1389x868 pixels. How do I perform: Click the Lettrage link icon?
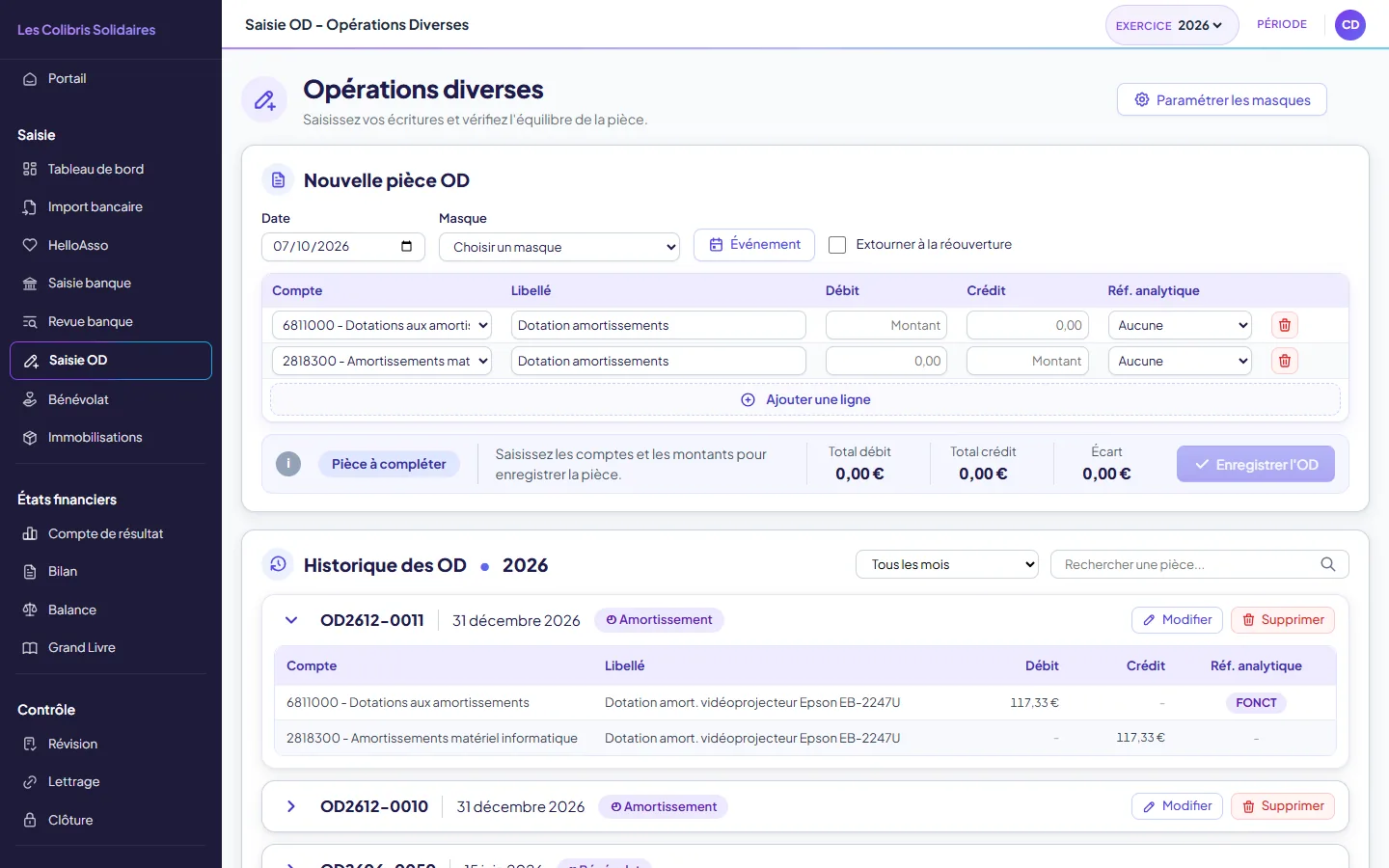tap(30, 782)
